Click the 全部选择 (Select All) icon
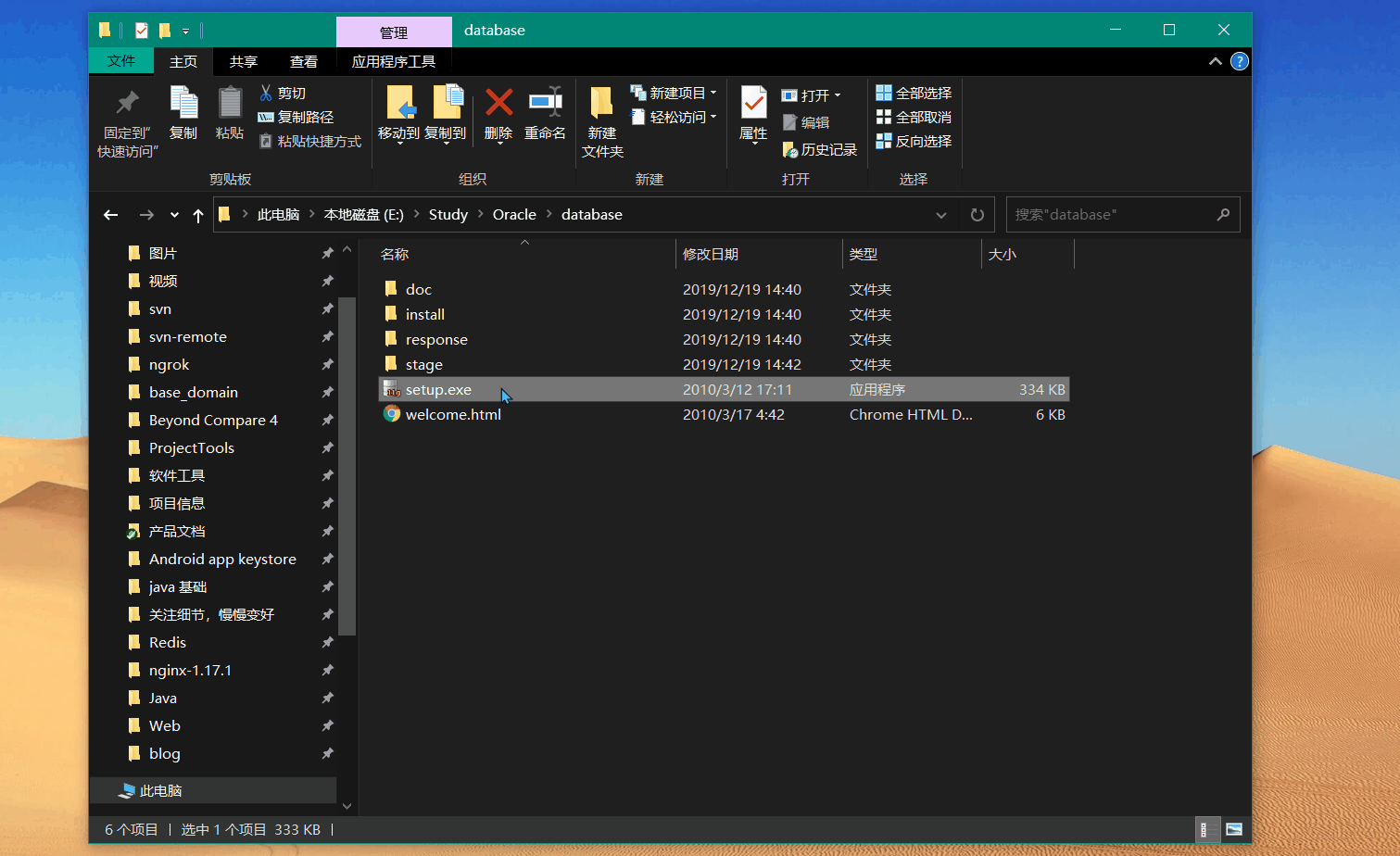This screenshot has height=856, width=1400. (x=914, y=93)
